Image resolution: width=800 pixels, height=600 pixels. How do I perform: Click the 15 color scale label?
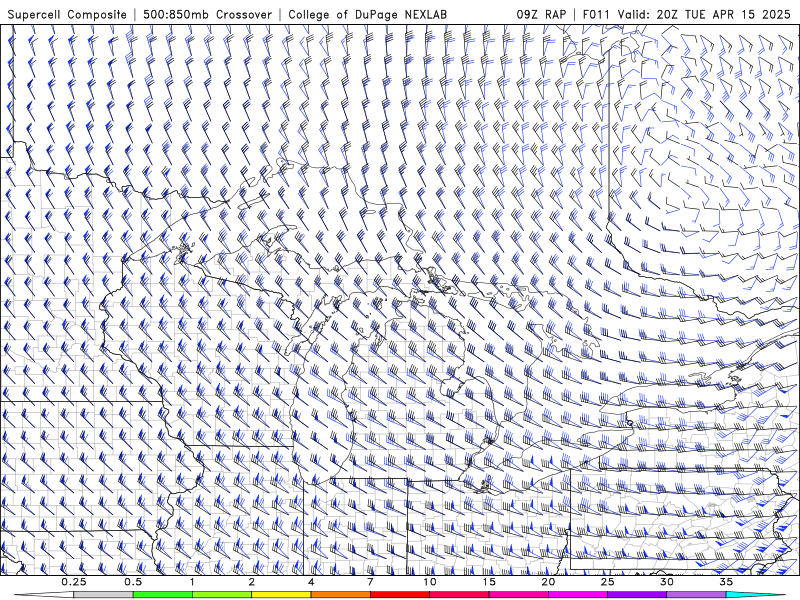(489, 582)
